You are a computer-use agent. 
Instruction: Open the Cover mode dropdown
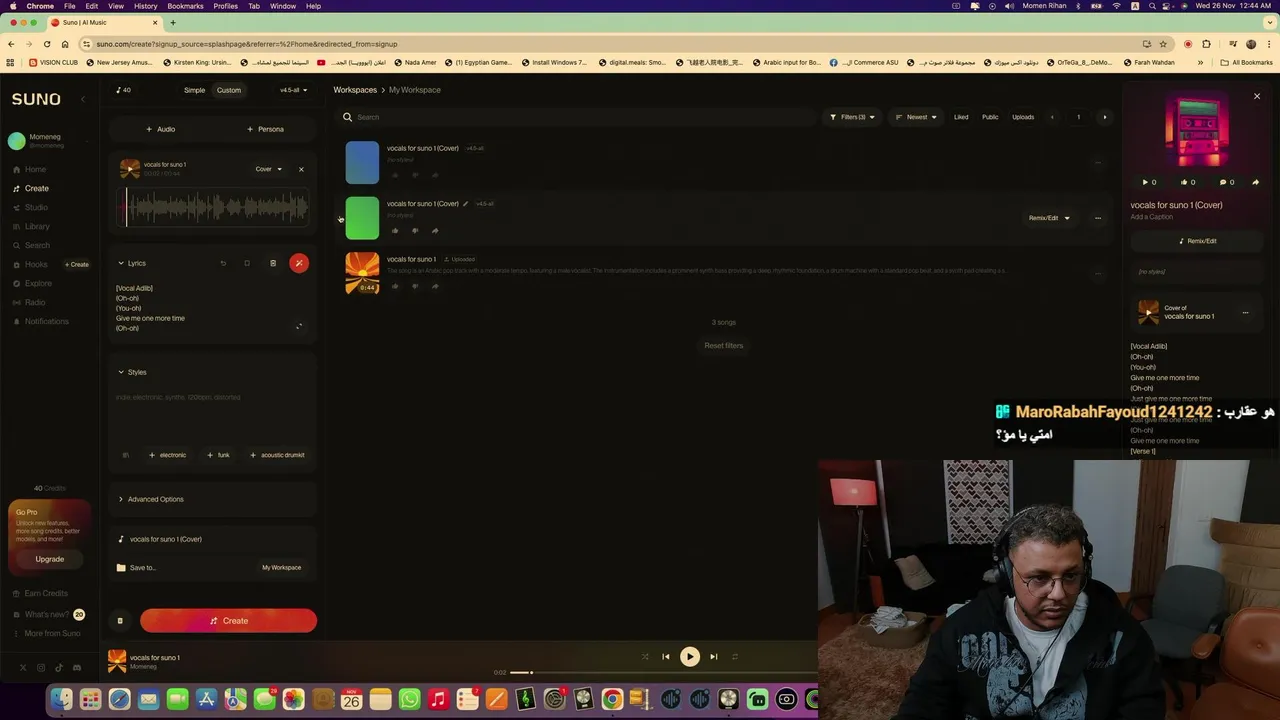point(268,169)
